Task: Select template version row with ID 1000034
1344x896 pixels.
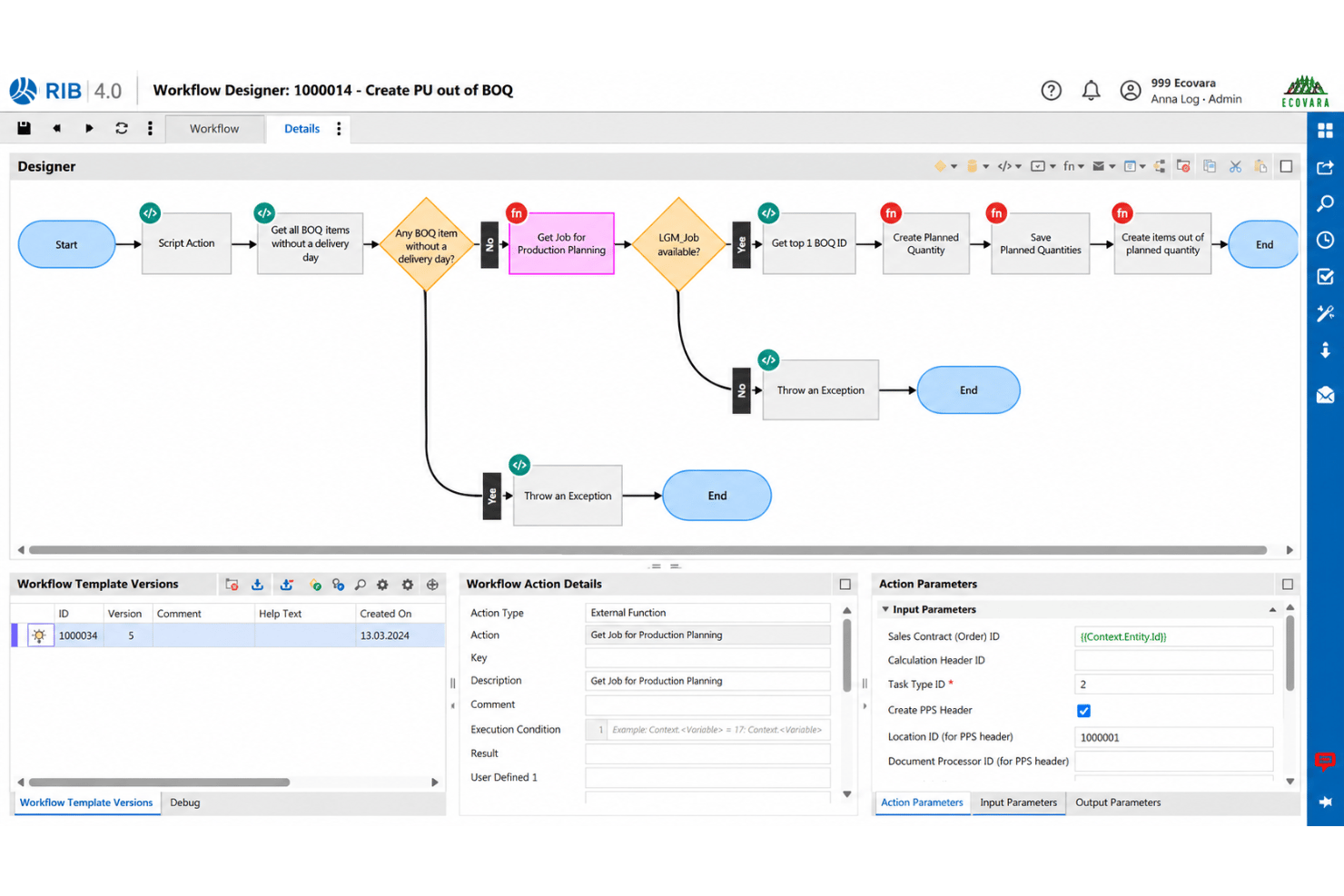Action: coord(228,635)
